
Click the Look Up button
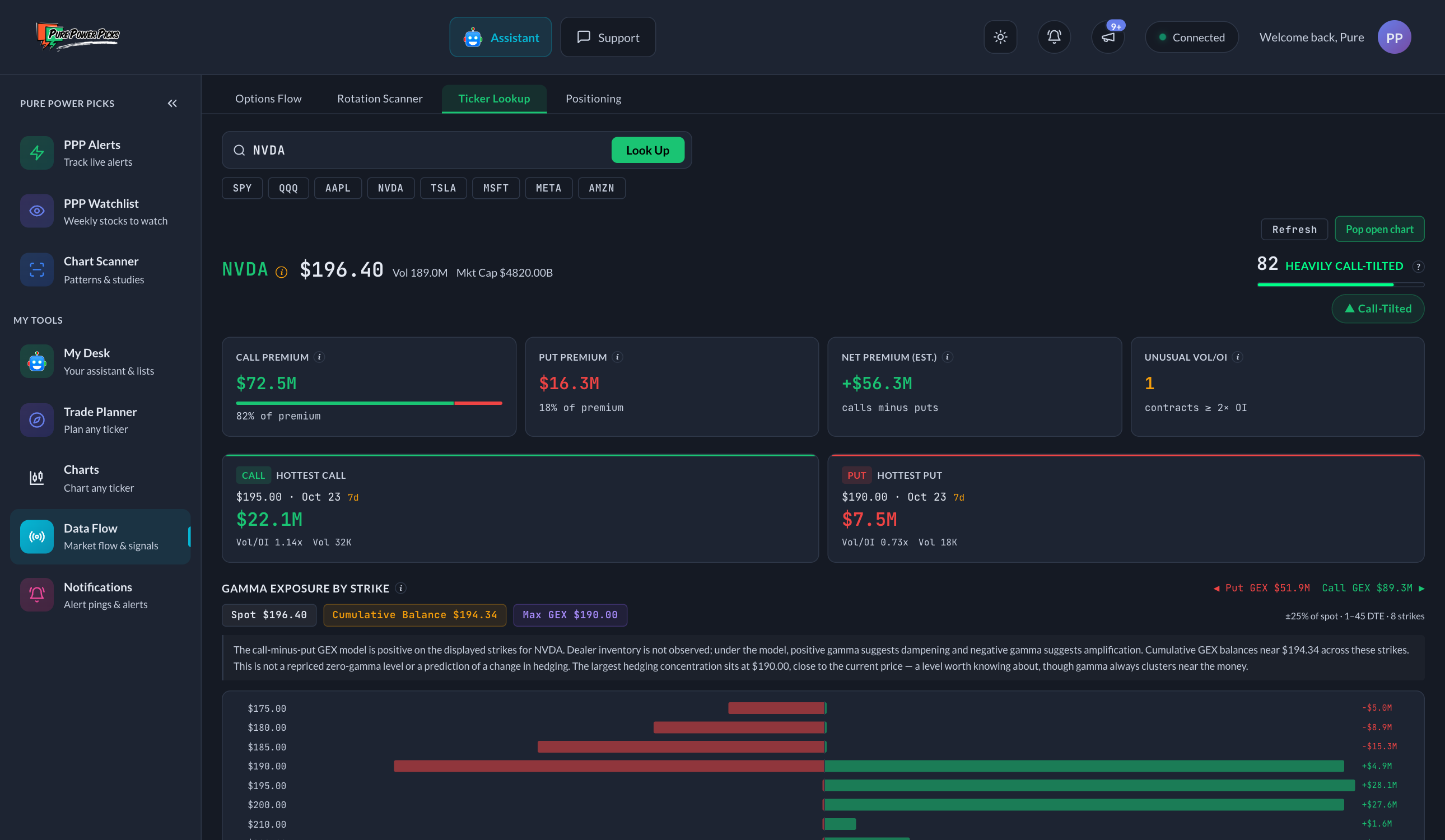pyautogui.click(x=647, y=150)
